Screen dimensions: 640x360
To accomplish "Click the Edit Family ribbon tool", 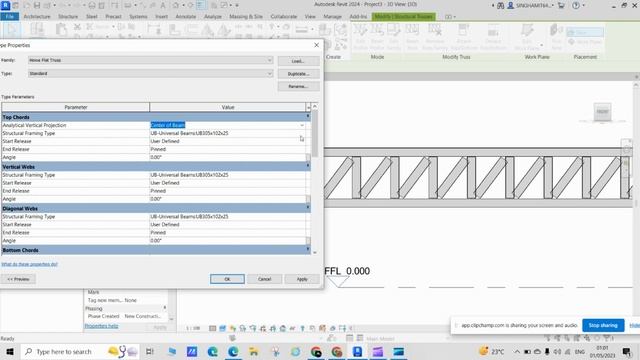I will pos(393,37).
